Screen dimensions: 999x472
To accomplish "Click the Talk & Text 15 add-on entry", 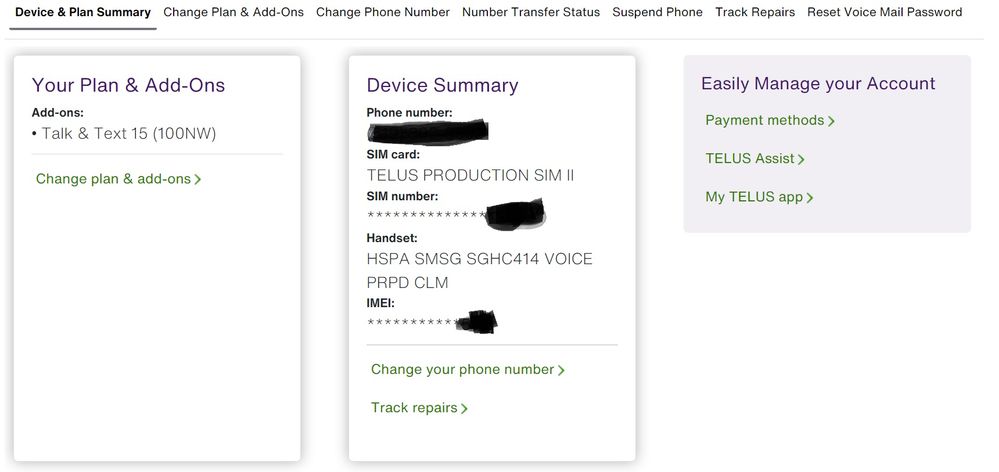I will (x=128, y=133).
